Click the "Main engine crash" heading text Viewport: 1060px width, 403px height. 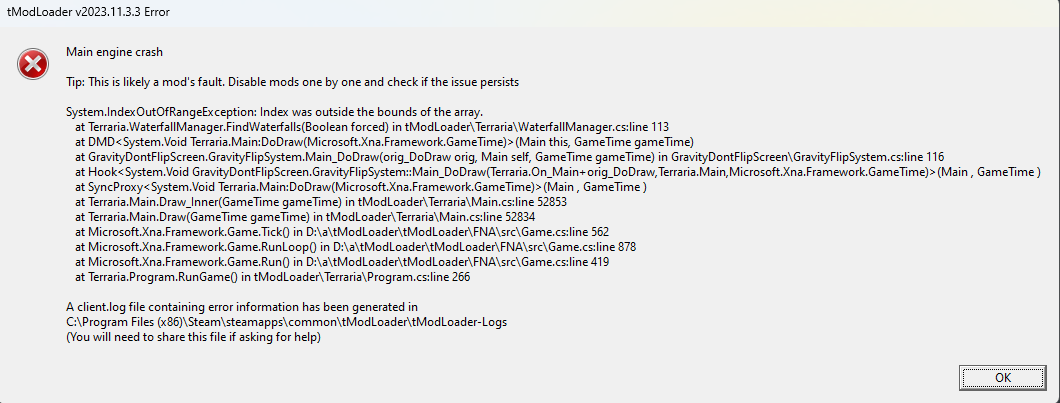point(114,51)
